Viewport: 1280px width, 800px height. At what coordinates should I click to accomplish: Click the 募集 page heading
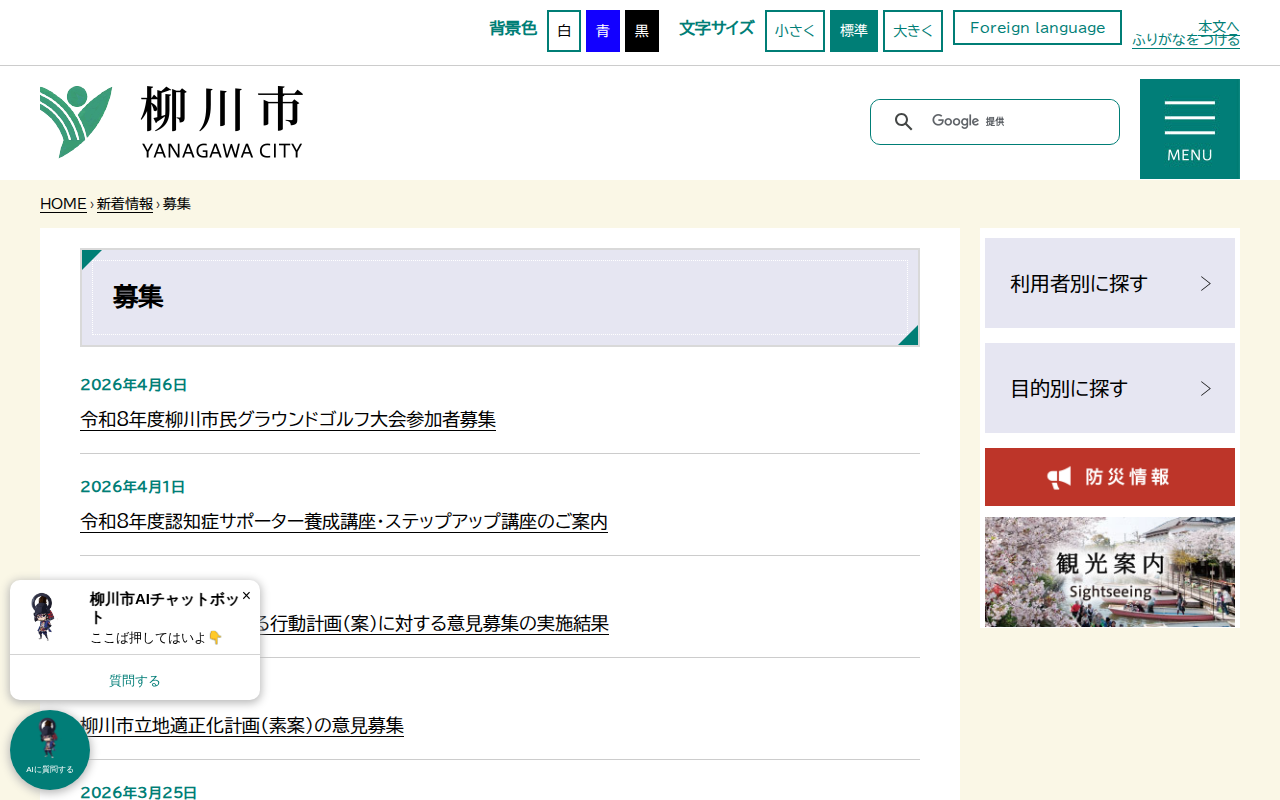(138, 297)
